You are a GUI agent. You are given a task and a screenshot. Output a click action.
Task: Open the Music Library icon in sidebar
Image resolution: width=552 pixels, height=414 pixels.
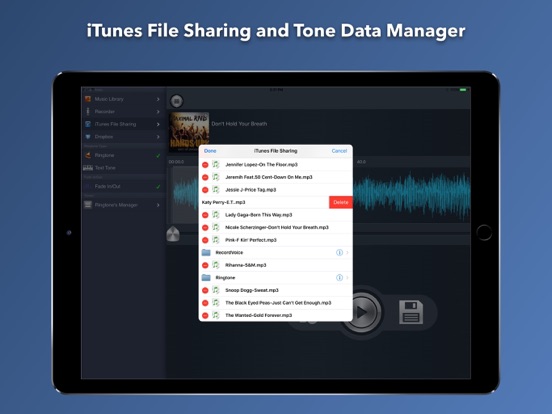tap(88, 99)
